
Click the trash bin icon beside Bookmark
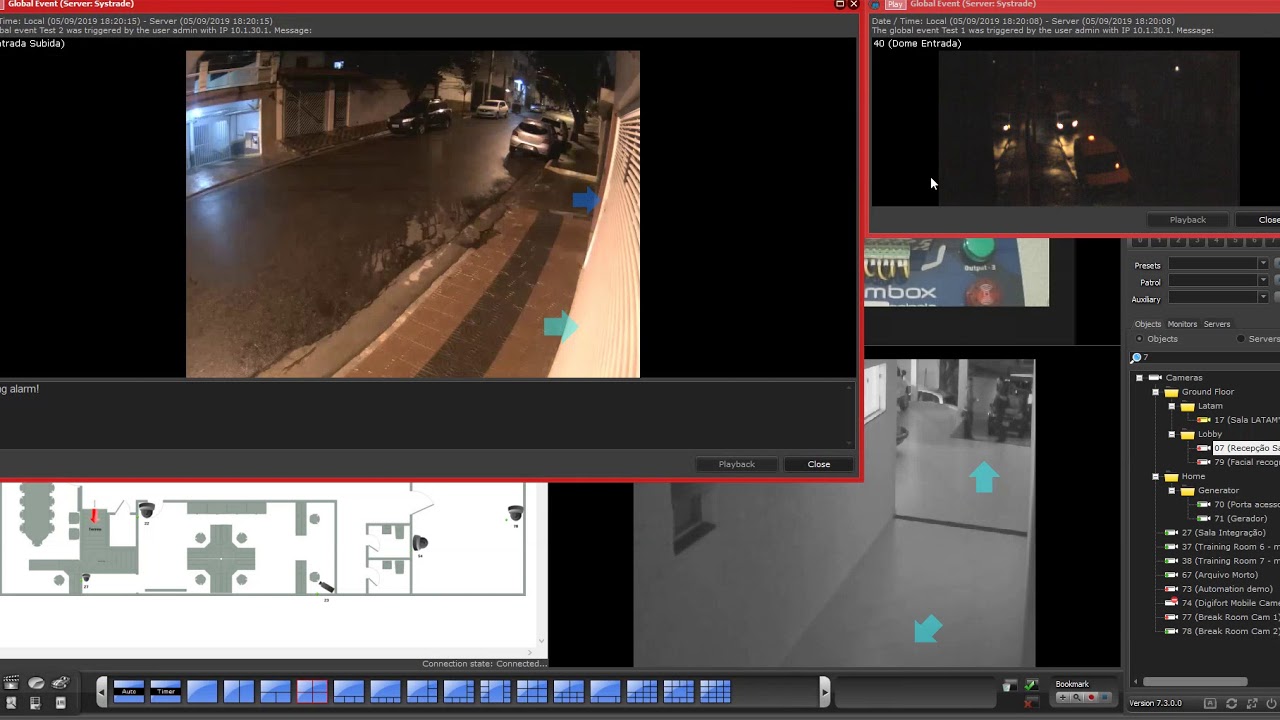(x=1010, y=686)
